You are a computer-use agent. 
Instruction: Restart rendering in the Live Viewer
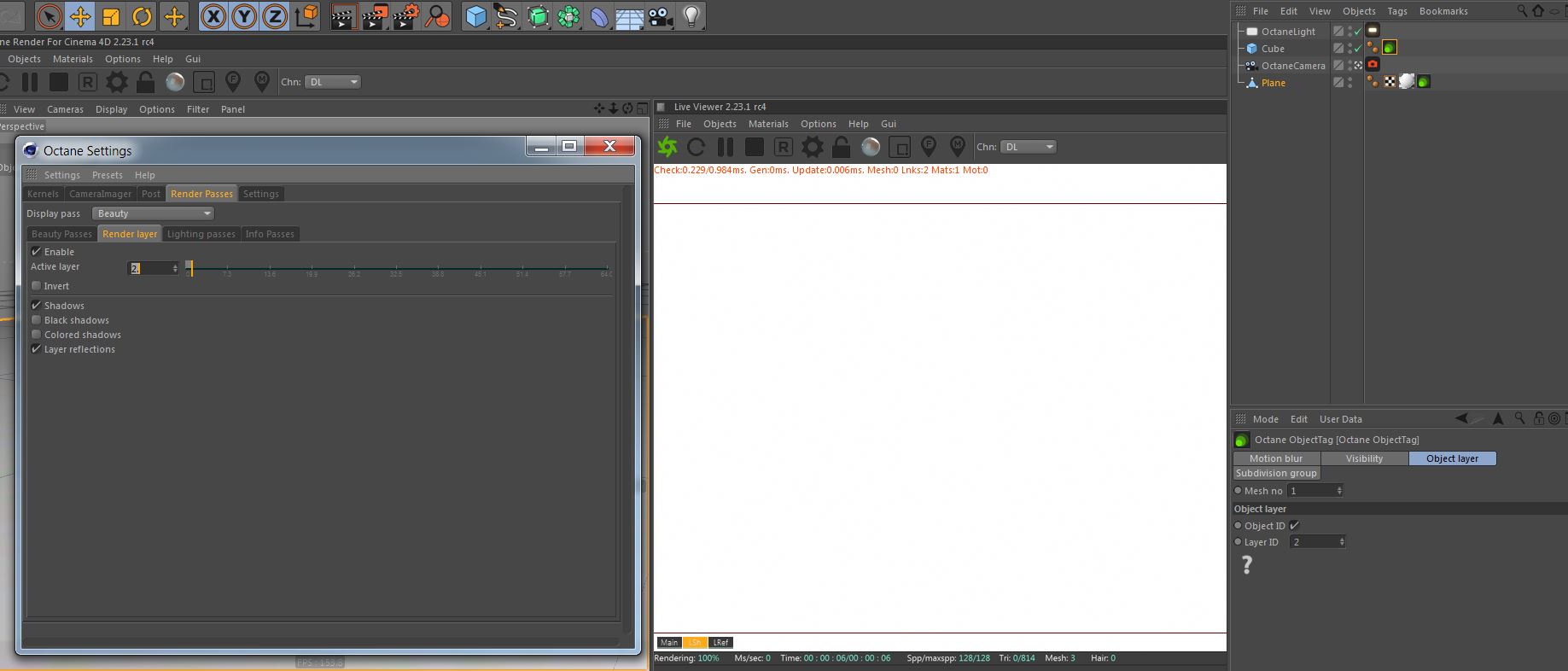697,147
